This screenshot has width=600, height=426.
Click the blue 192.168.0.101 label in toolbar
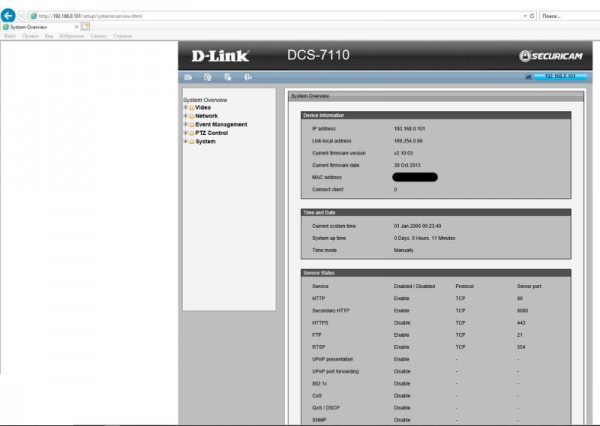[x=560, y=76]
